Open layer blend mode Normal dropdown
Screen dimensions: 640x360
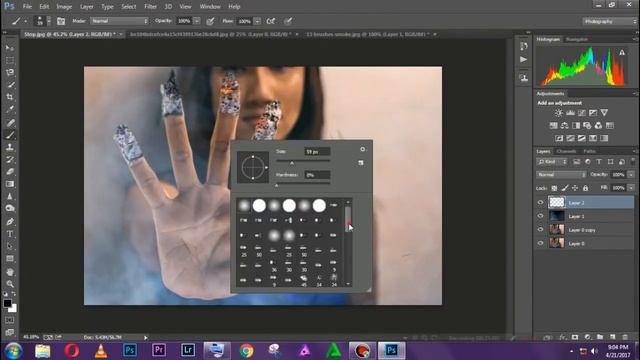point(561,175)
